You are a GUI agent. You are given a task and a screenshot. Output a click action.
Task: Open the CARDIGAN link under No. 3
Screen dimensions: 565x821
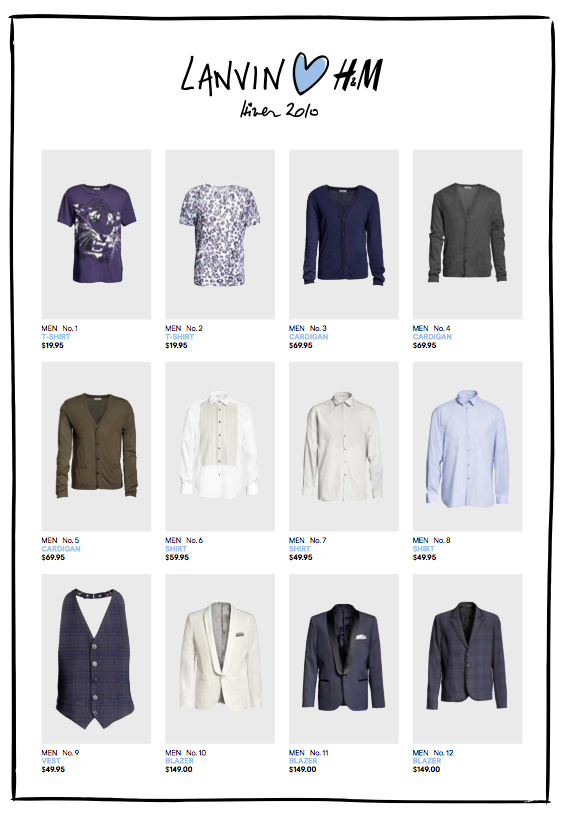coord(308,337)
